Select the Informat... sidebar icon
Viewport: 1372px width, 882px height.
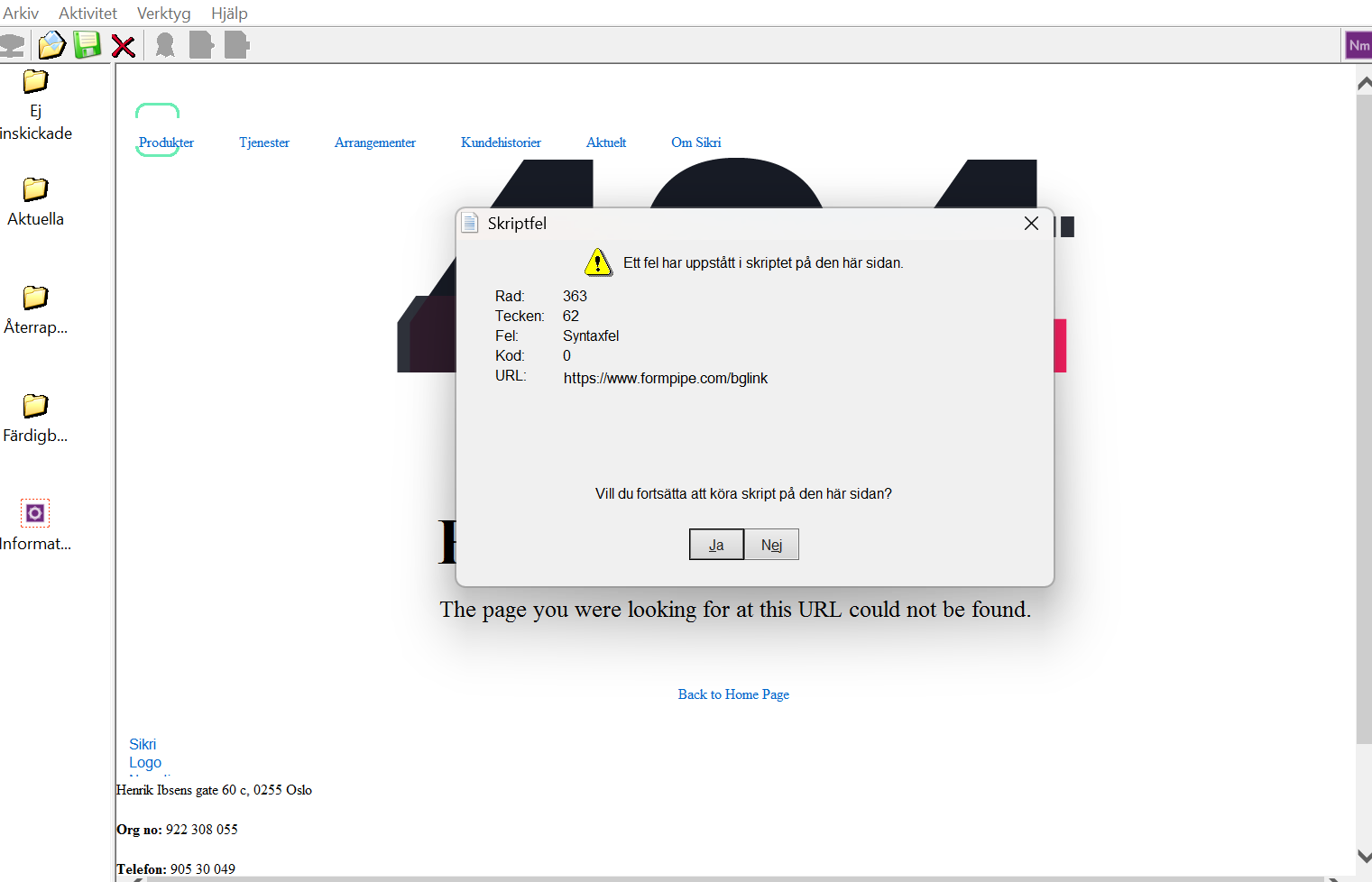pos(35,513)
